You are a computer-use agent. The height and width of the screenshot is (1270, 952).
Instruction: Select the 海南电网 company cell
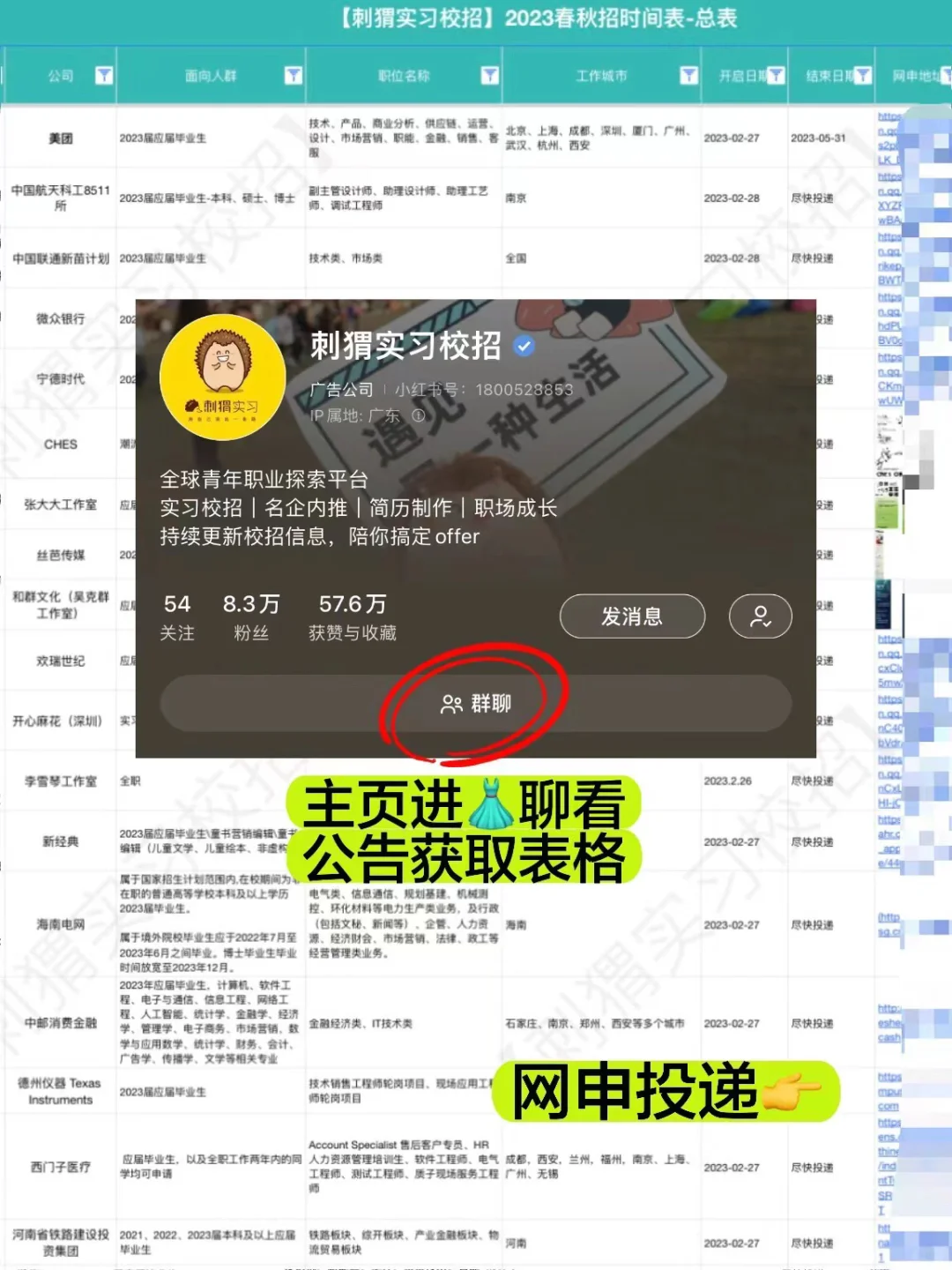[58, 924]
